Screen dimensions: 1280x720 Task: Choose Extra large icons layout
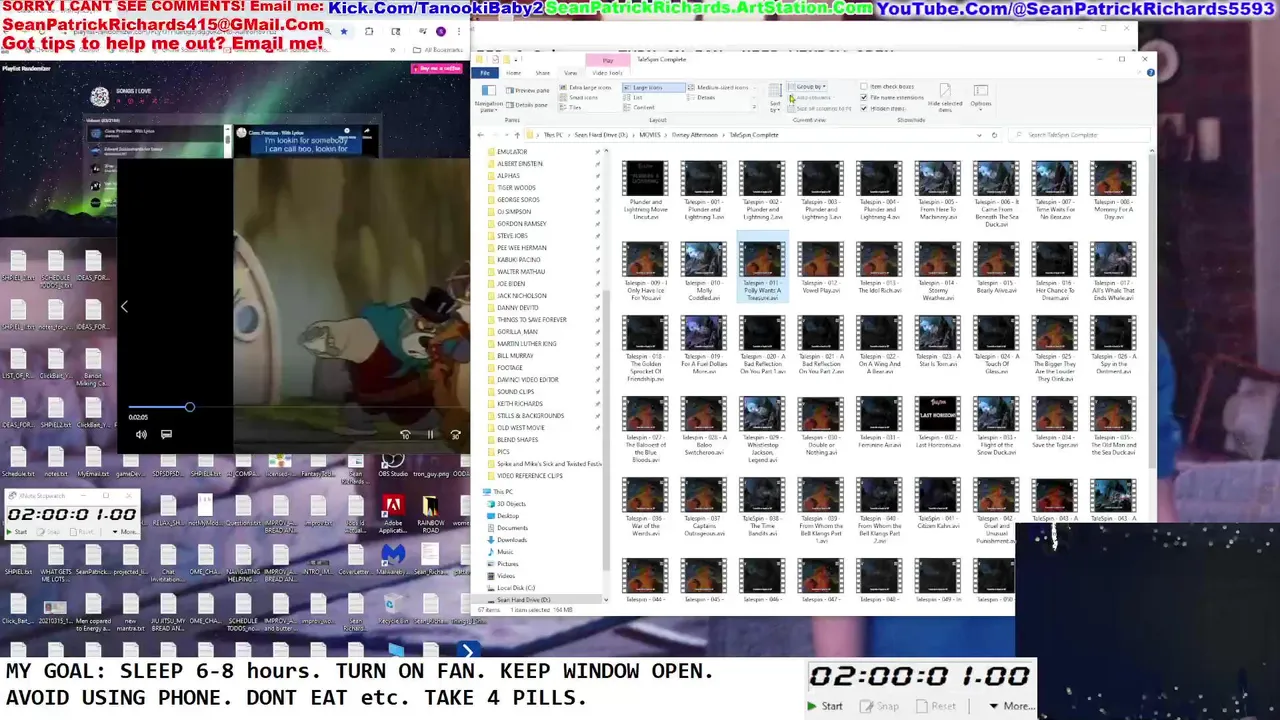(590, 88)
